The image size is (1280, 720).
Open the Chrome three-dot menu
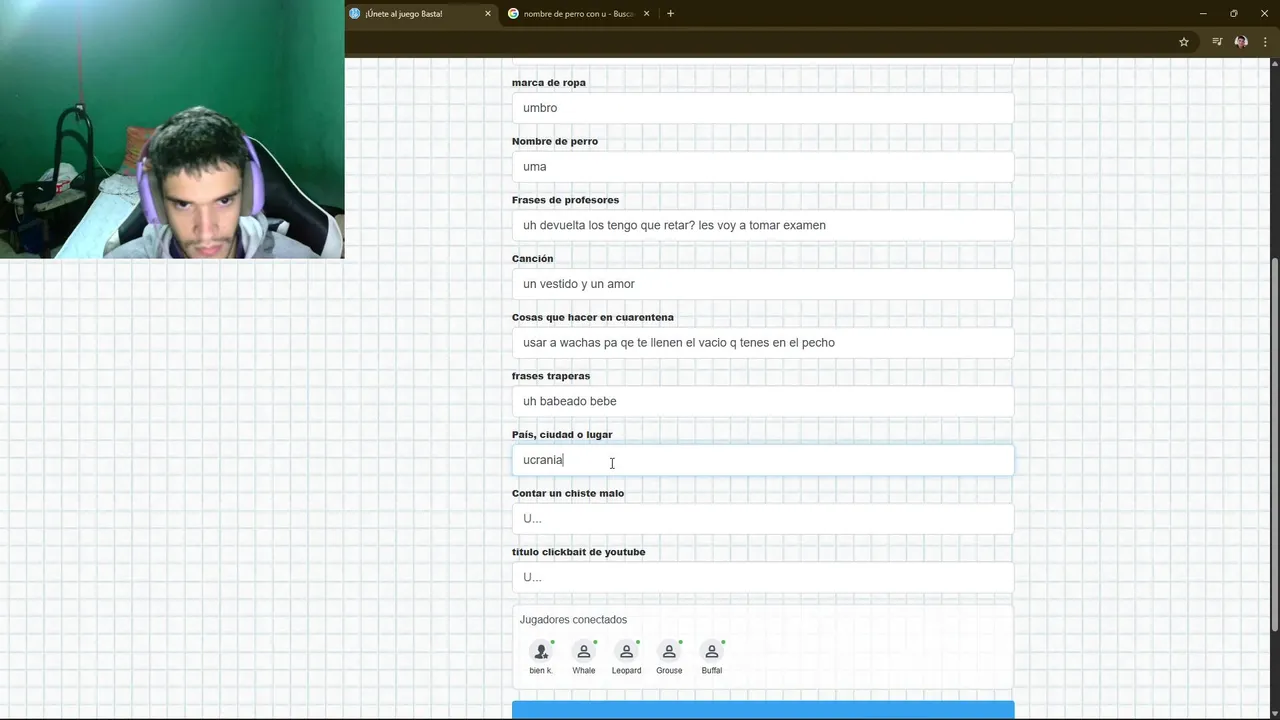click(x=1265, y=42)
